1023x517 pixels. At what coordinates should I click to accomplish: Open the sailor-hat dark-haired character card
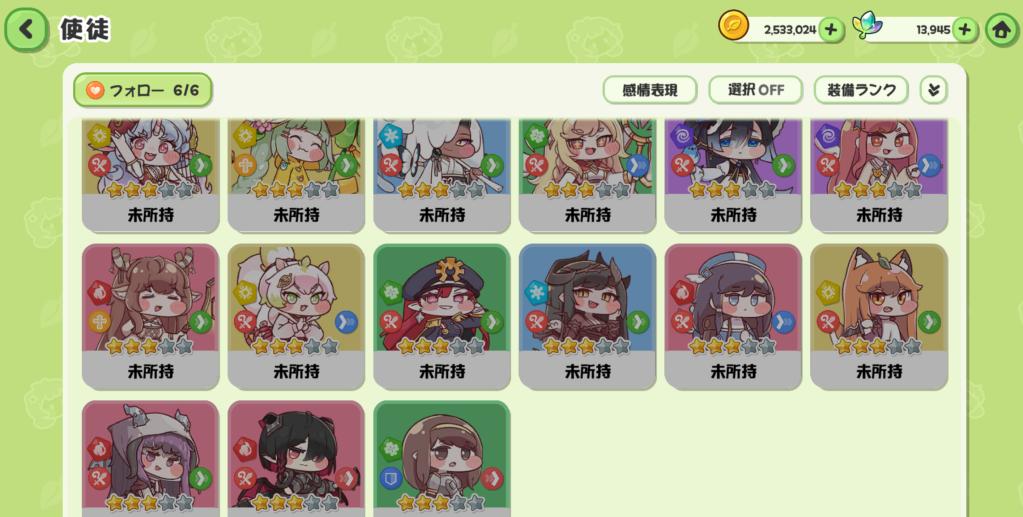point(733,317)
